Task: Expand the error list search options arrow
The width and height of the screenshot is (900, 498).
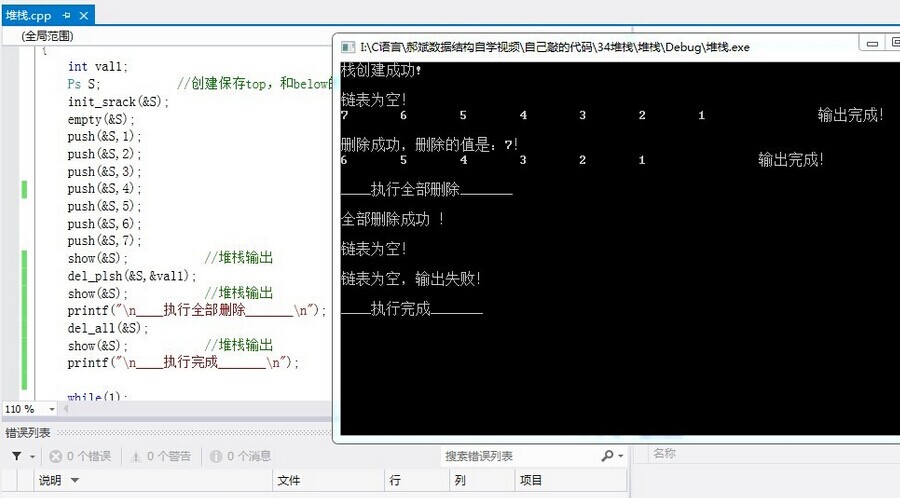Action: point(621,456)
